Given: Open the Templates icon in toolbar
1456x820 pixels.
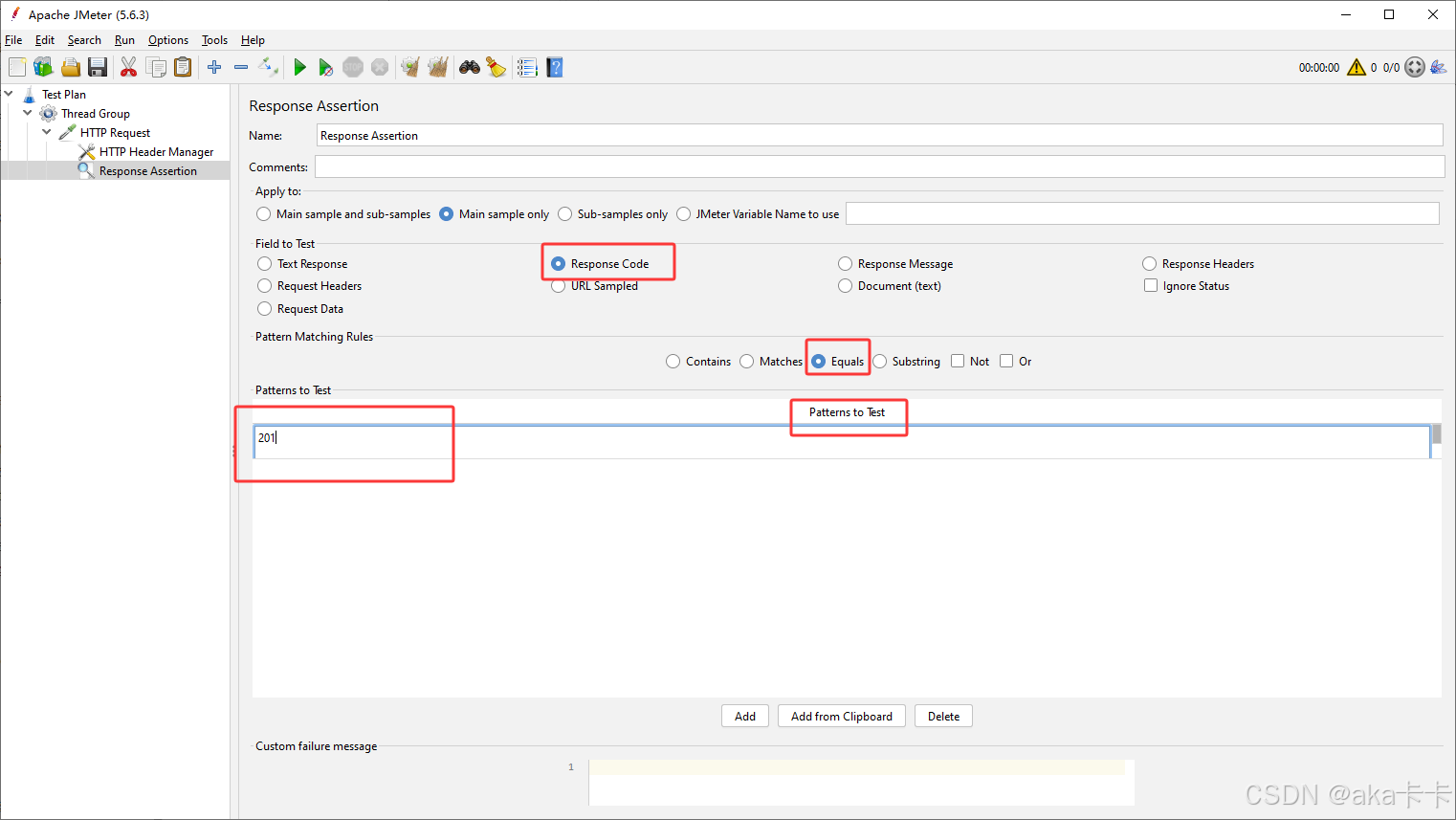Looking at the screenshot, I should tap(43, 67).
